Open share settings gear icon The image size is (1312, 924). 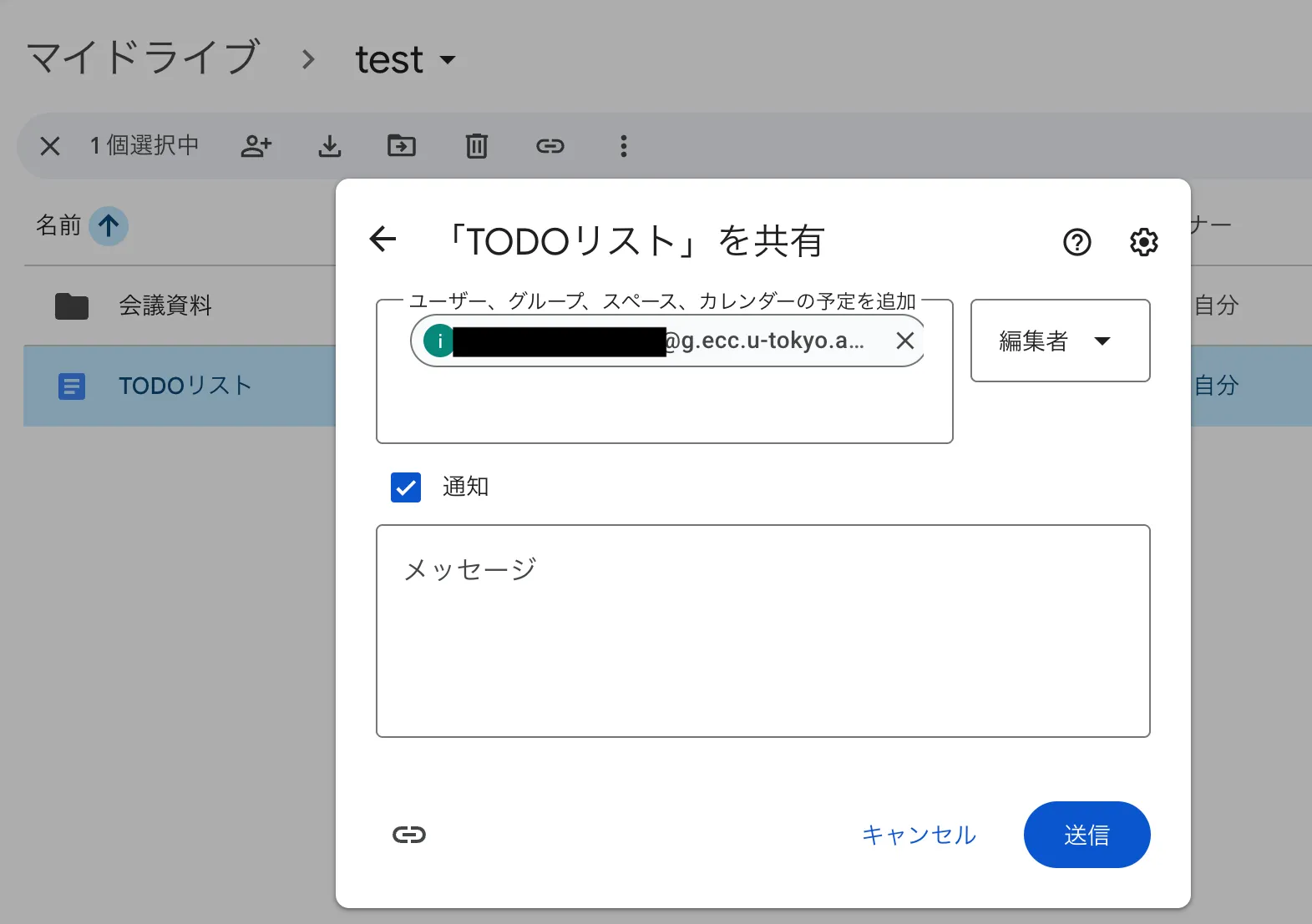pos(1144,242)
